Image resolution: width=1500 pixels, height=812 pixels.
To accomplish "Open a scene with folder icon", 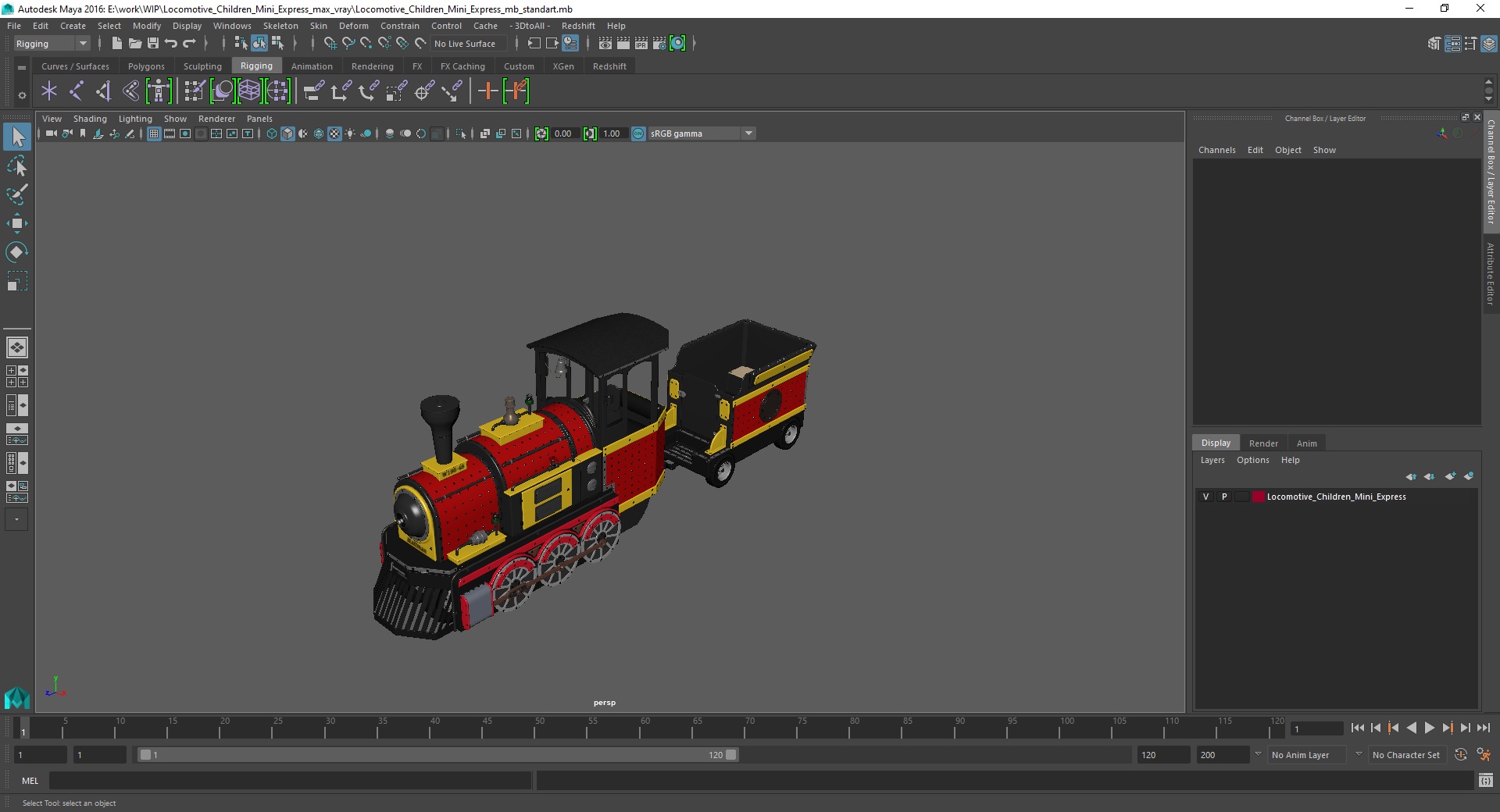I will click(x=135, y=44).
